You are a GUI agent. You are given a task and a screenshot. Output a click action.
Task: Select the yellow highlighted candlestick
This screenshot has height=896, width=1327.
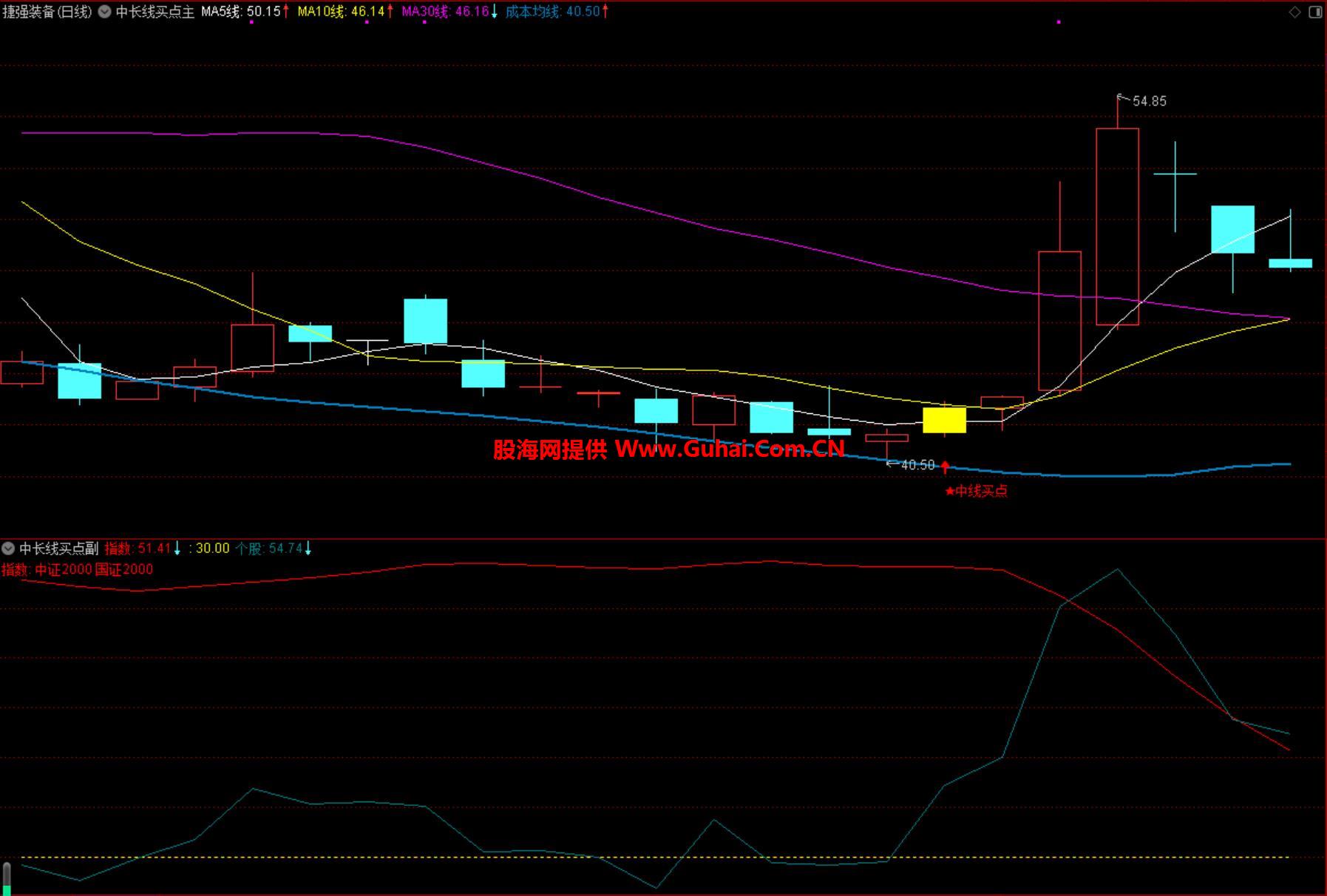coord(944,420)
